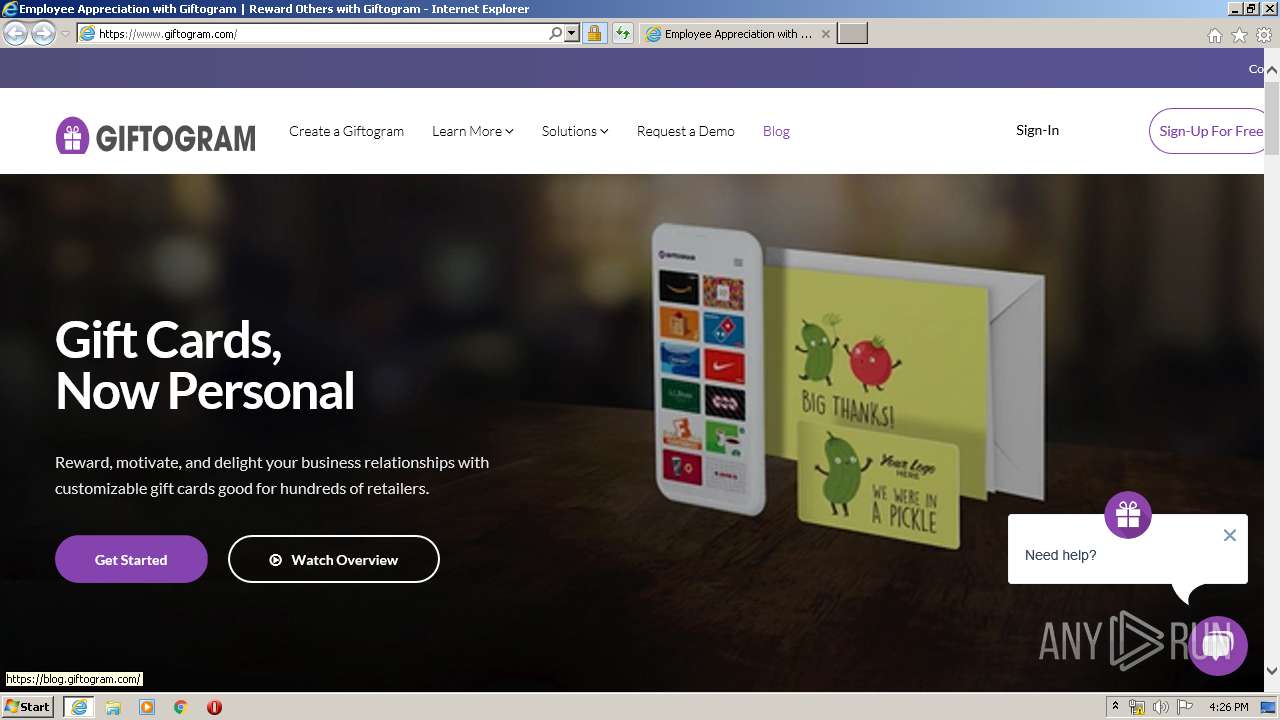
Task: Select the Employee Appreciation browser tab
Action: [x=738, y=33]
